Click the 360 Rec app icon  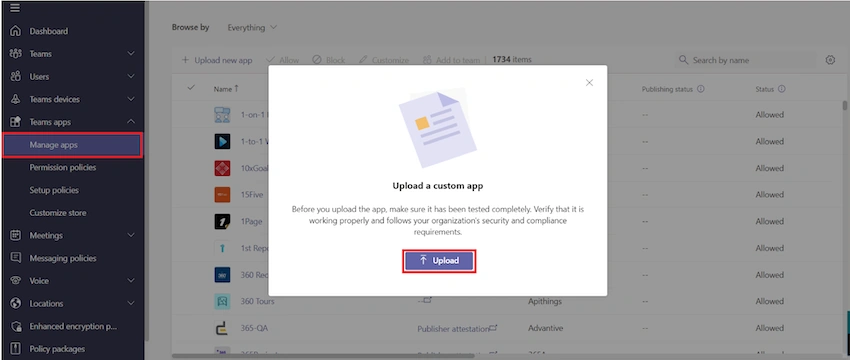tap(222, 275)
